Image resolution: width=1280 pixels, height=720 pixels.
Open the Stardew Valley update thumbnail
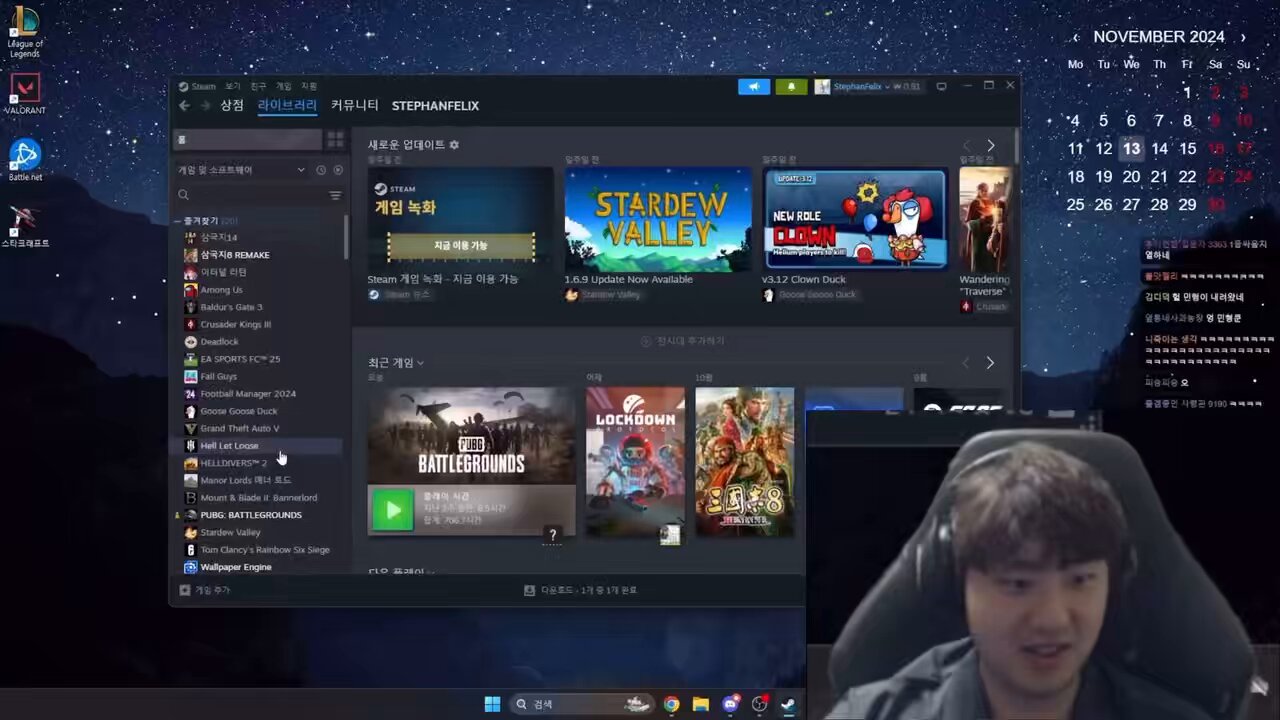[658, 220]
